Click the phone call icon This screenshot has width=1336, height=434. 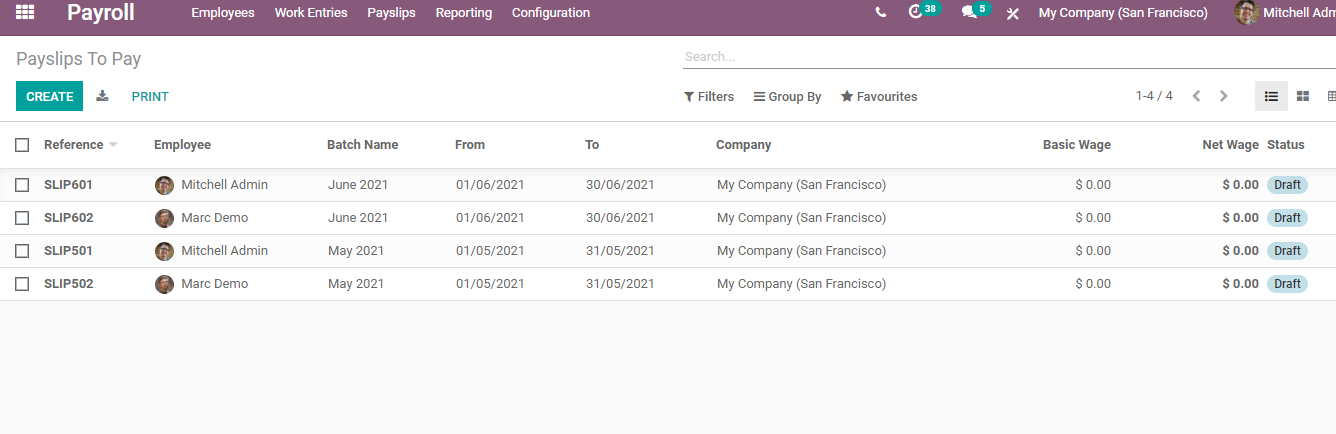pyautogui.click(x=880, y=13)
